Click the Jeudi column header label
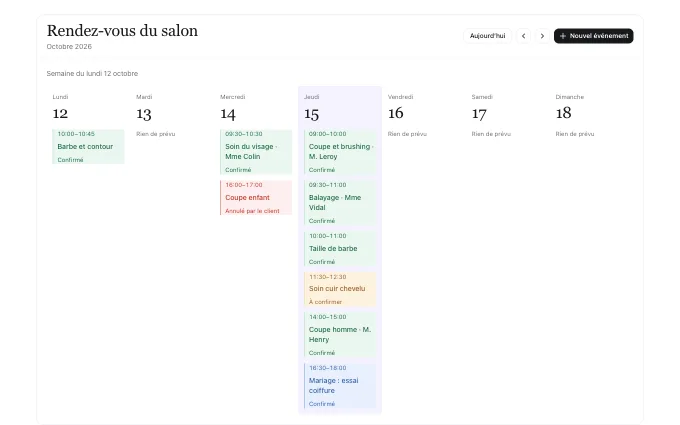 [x=311, y=97]
